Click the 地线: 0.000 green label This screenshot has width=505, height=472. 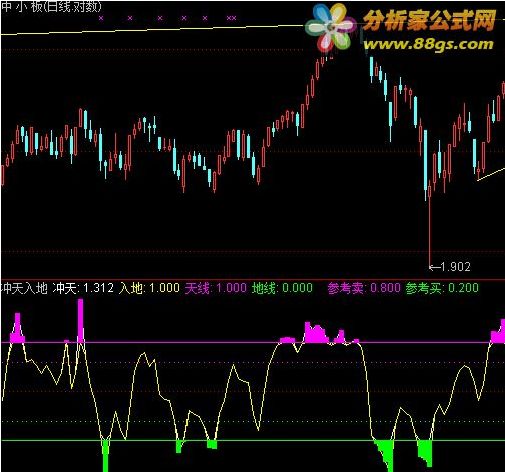pyautogui.click(x=282, y=288)
